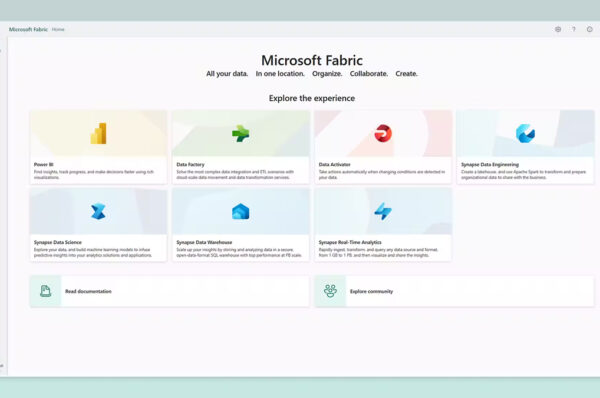This screenshot has height=398, width=600.
Task: Click the green Data Factory arrow icon
Action: [240, 134]
